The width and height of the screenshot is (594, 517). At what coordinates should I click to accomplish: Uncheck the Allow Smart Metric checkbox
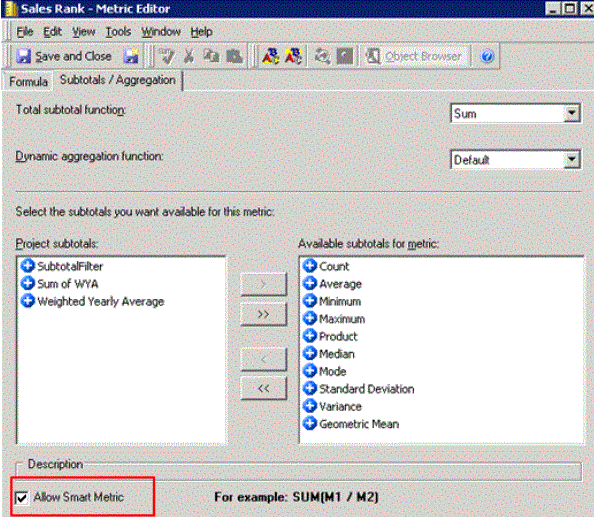pyautogui.click(x=22, y=497)
